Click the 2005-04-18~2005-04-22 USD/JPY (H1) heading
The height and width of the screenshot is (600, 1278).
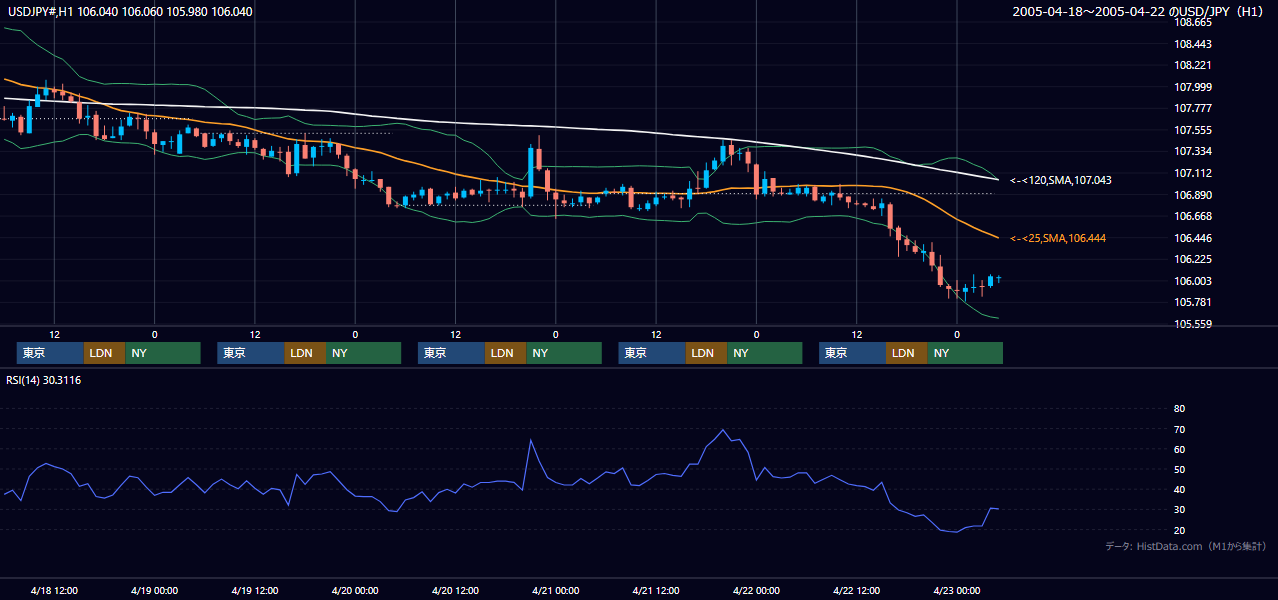point(1139,12)
